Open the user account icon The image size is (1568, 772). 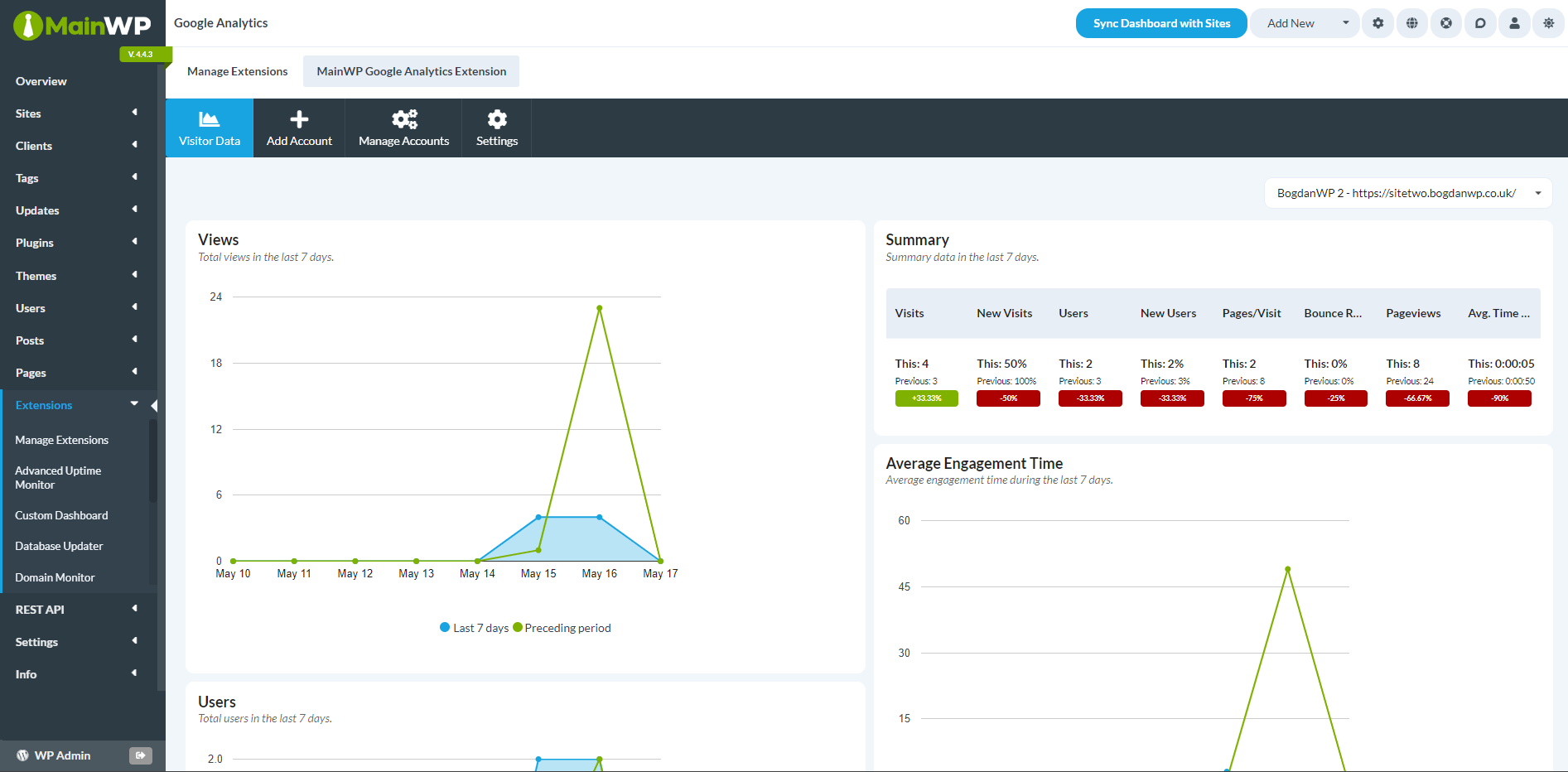(1515, 23)
